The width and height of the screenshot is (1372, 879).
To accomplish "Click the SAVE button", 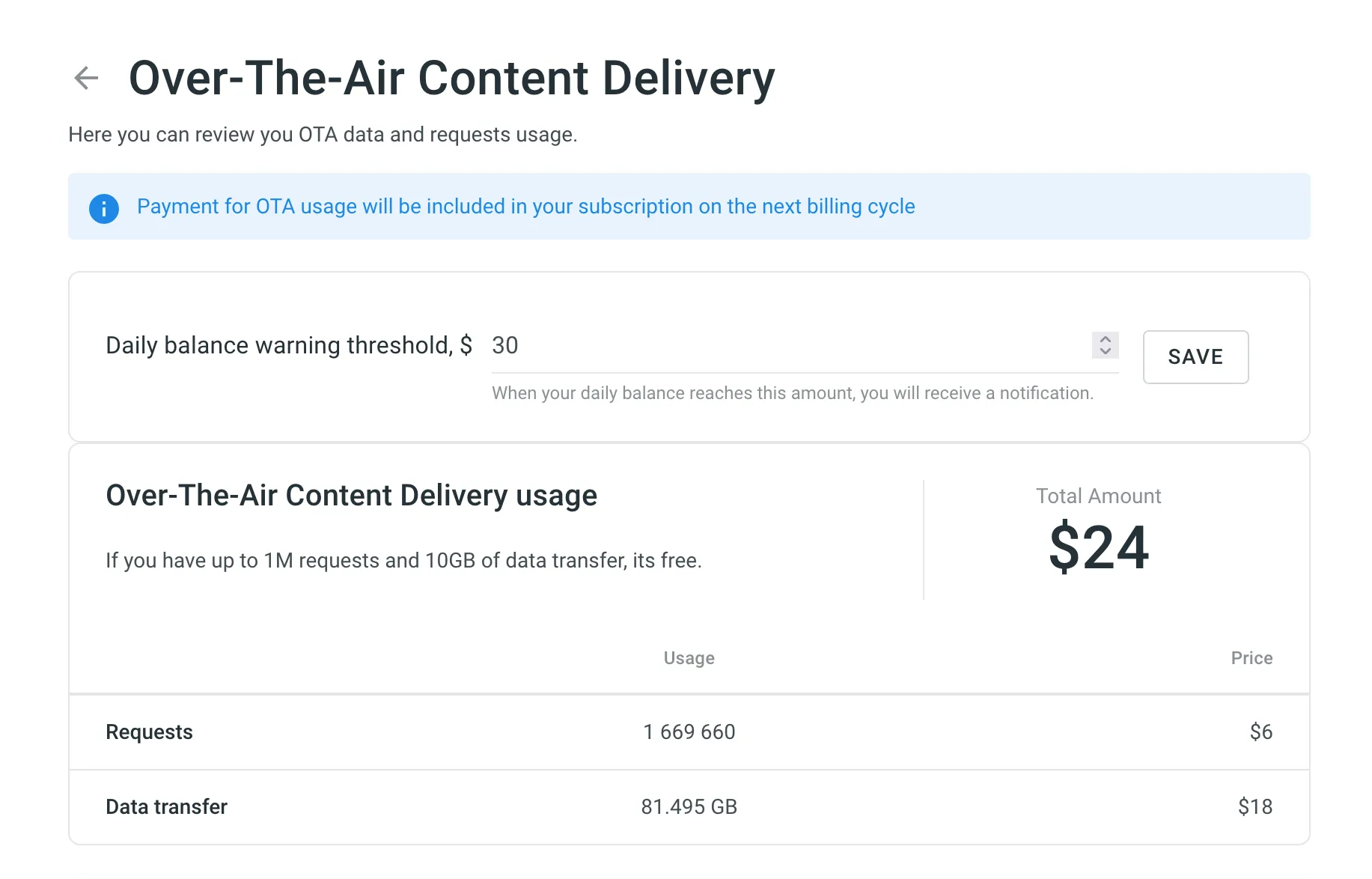I will point(1195,357).
